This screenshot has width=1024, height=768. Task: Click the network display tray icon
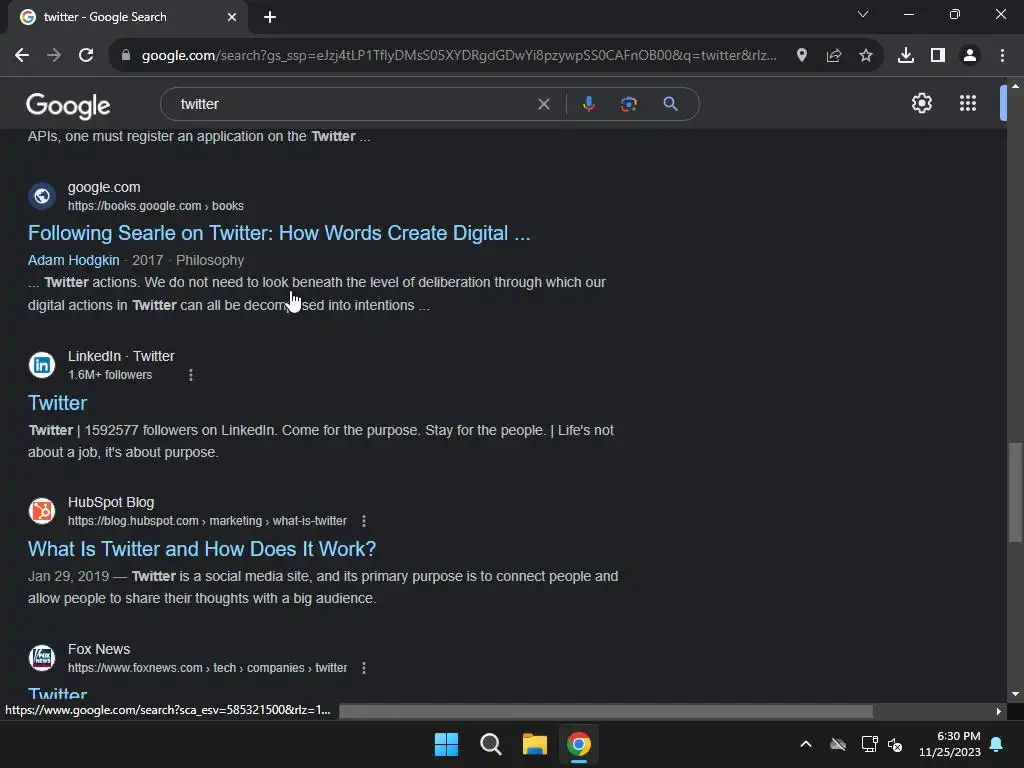pos(869,744)
